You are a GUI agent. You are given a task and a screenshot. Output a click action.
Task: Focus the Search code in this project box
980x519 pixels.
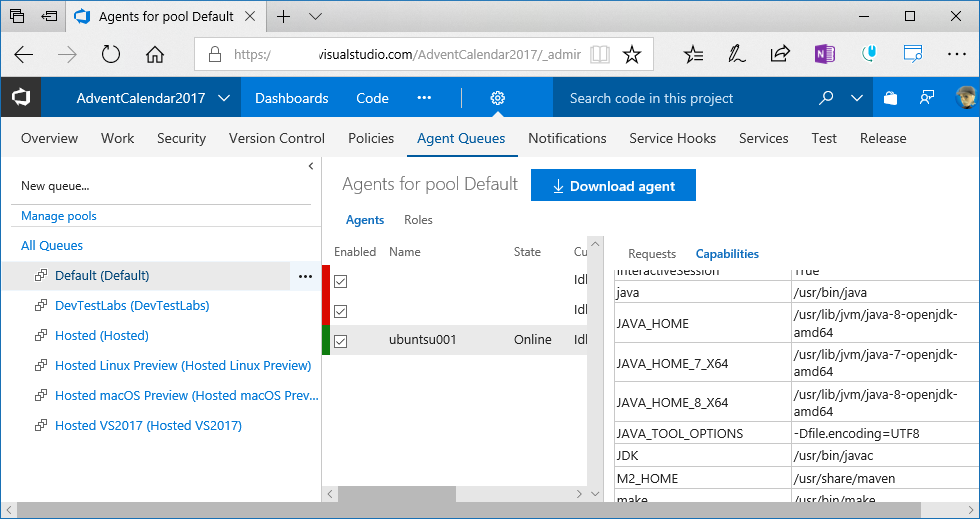(x=684, y=98)
